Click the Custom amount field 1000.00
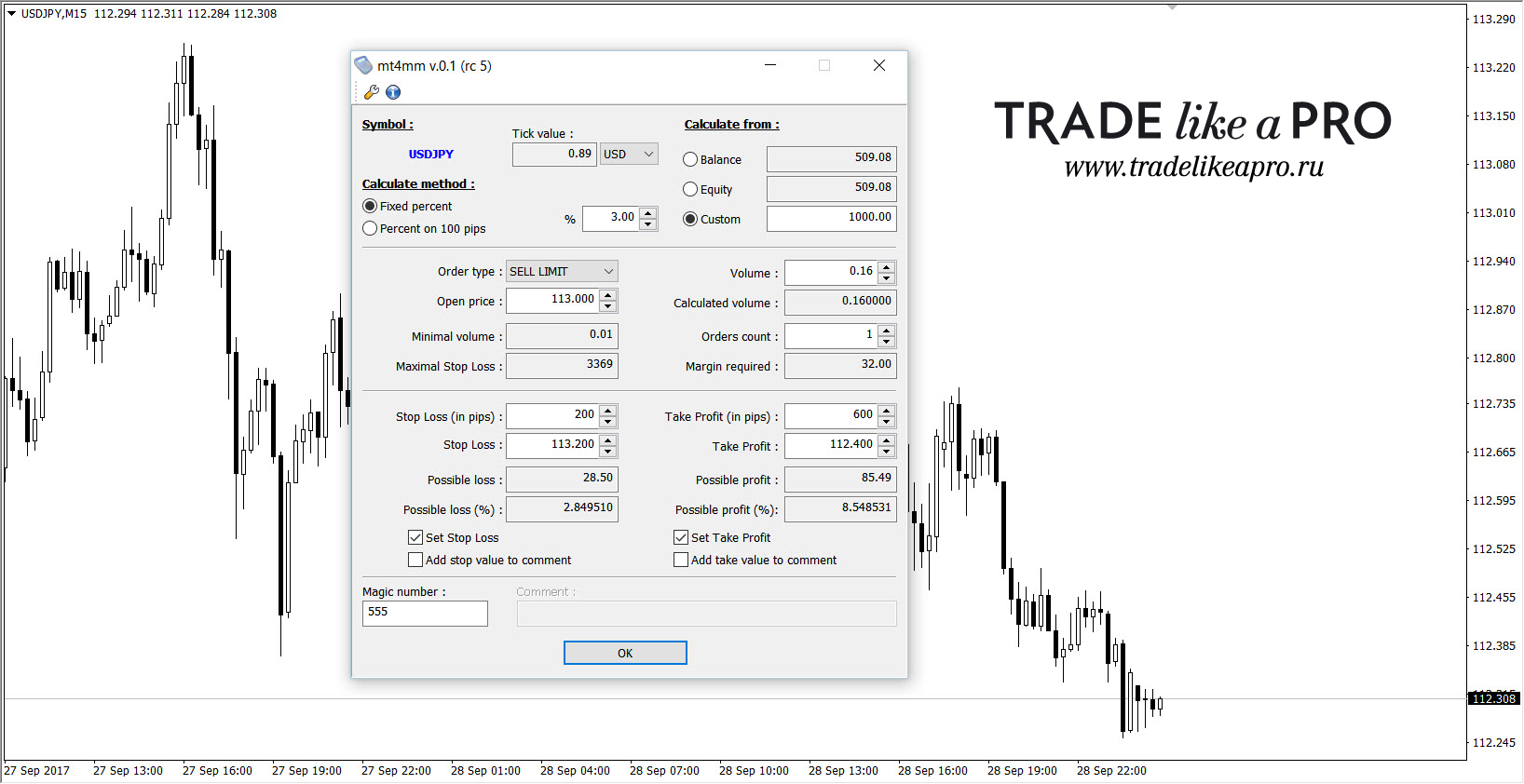Image resolution: width=1524 pixels, height=784 pixels. pyautogui.click(x=832, y=218)
